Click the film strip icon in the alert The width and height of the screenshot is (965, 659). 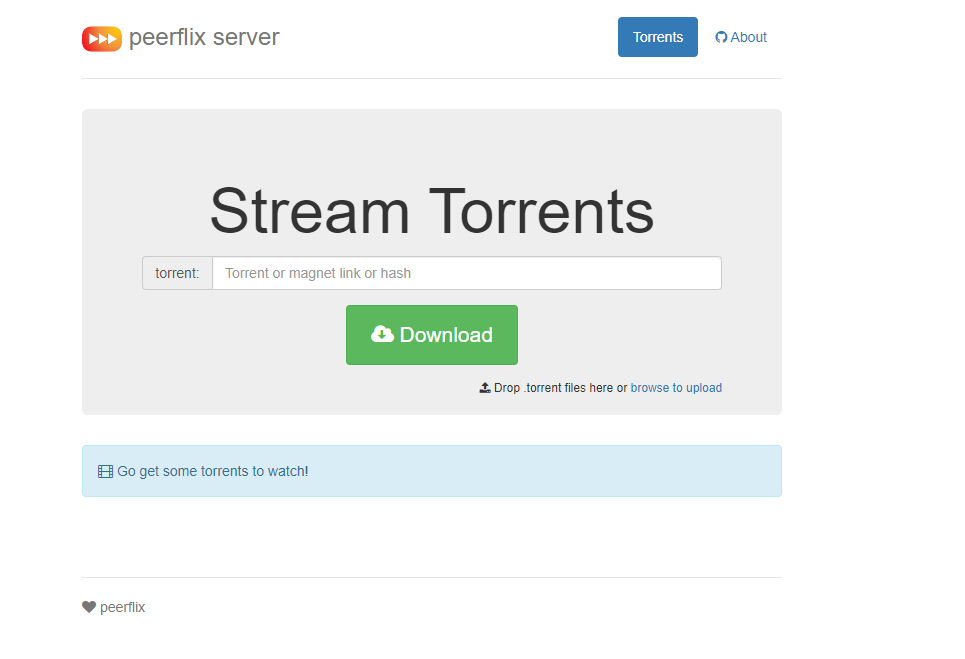pos(106,470)
